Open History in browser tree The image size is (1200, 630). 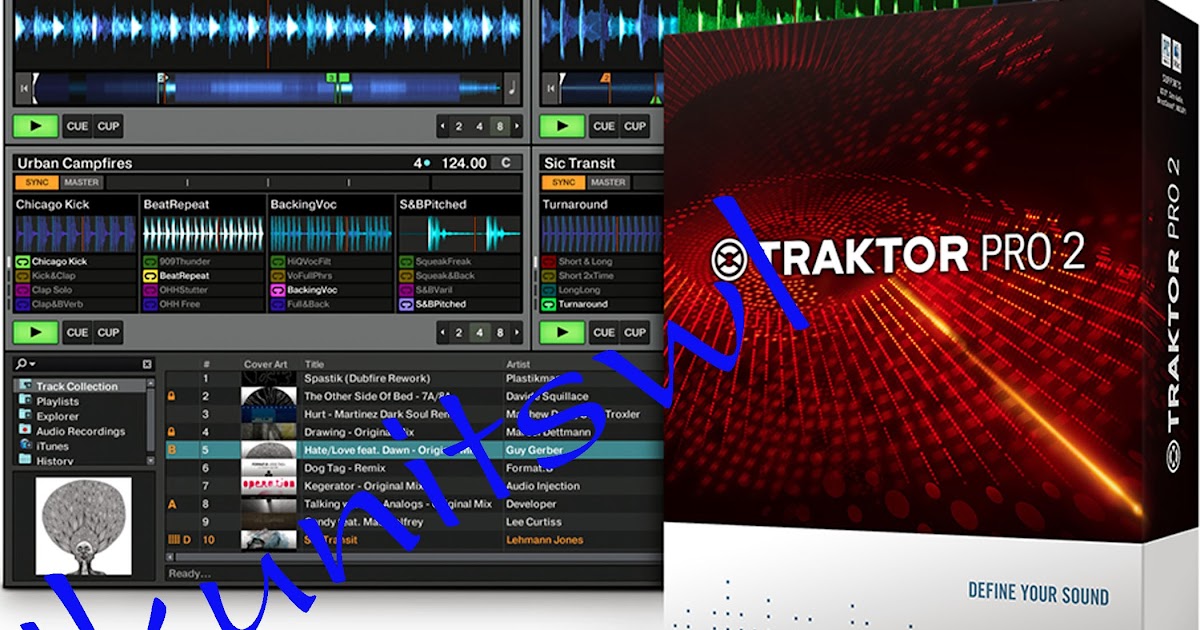click(x=55, y=461)
